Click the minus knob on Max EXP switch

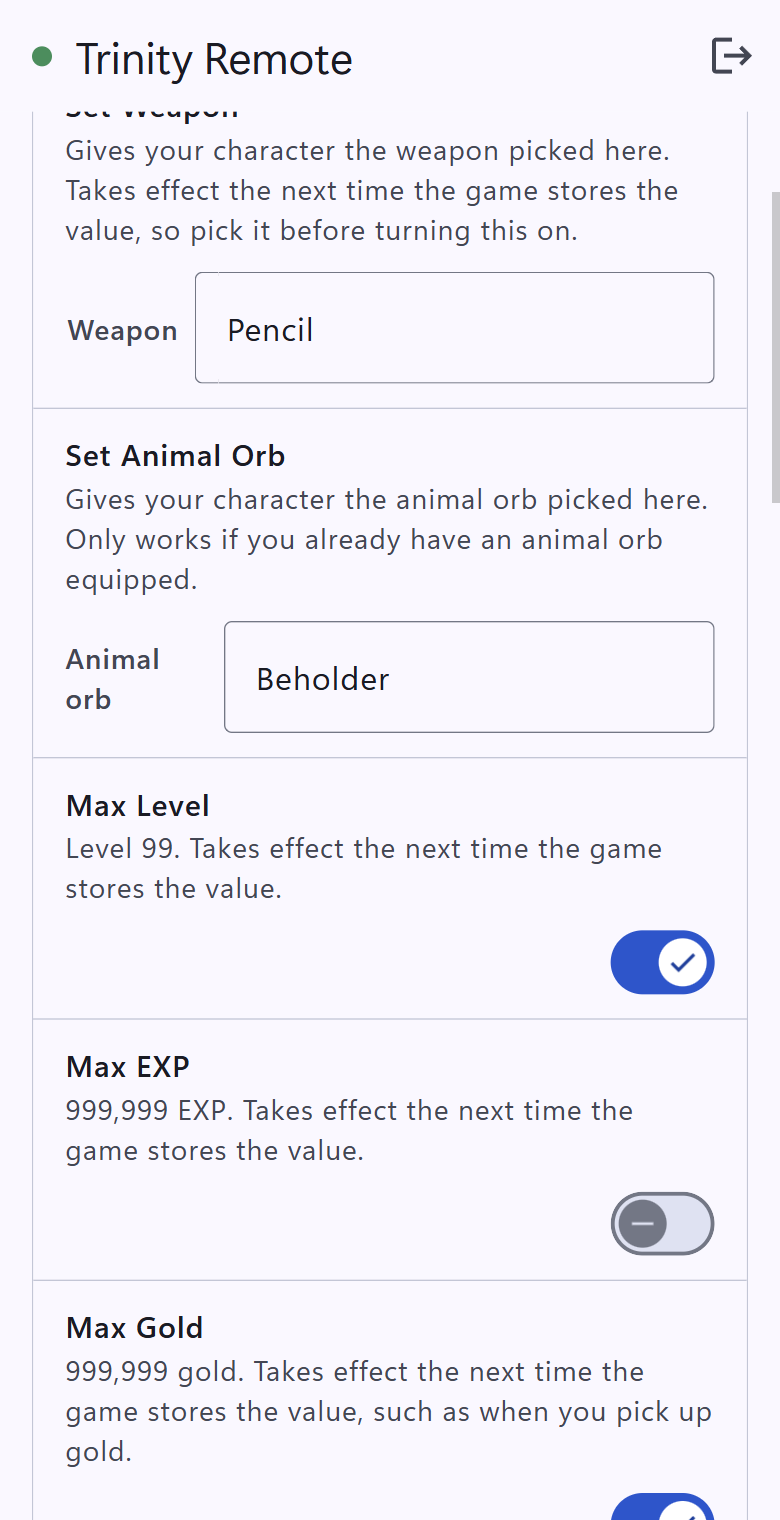tap(642, 1223)
